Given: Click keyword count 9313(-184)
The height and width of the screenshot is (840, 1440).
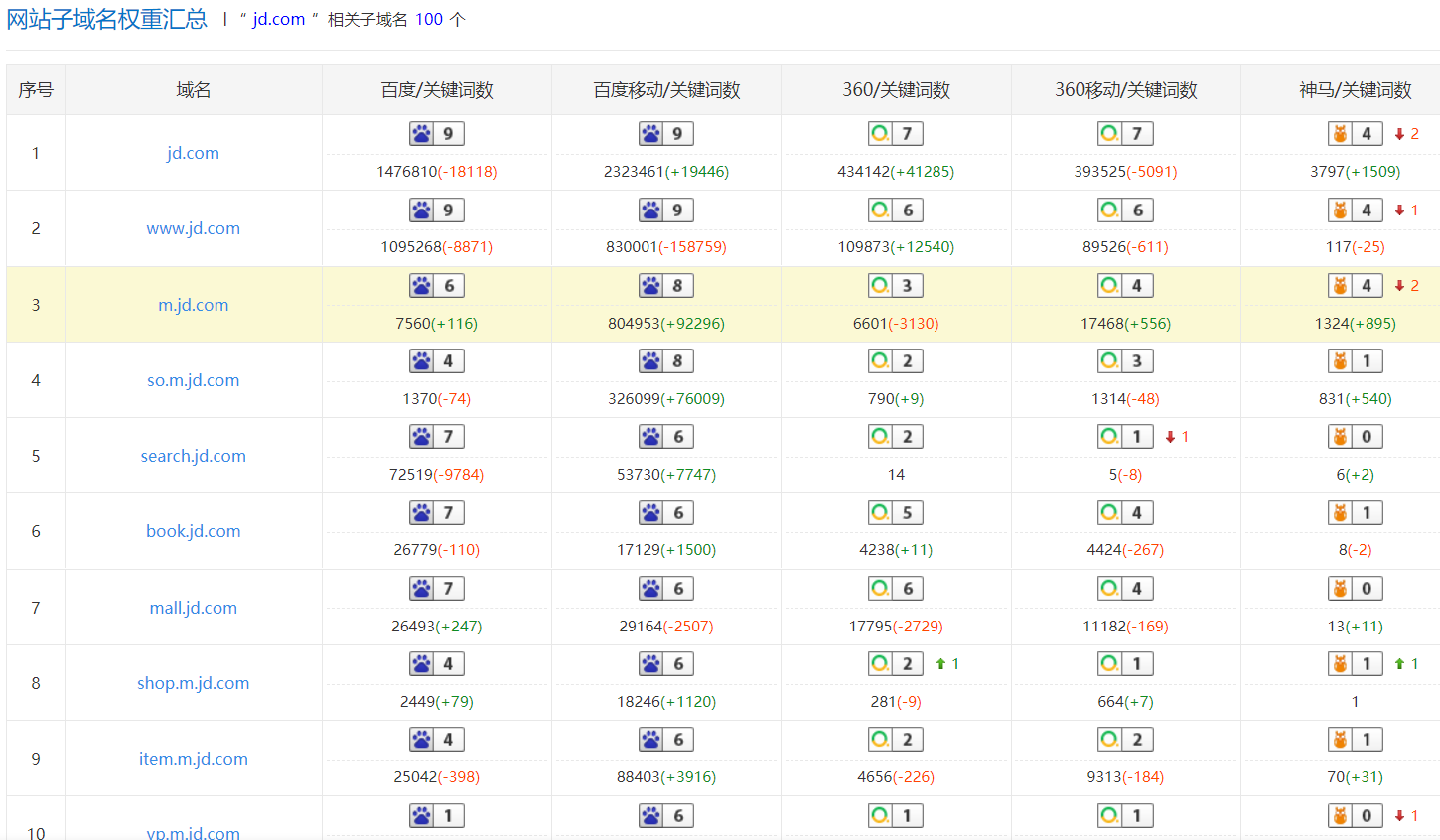Looking at the screenshot, I should [1125, 777].
